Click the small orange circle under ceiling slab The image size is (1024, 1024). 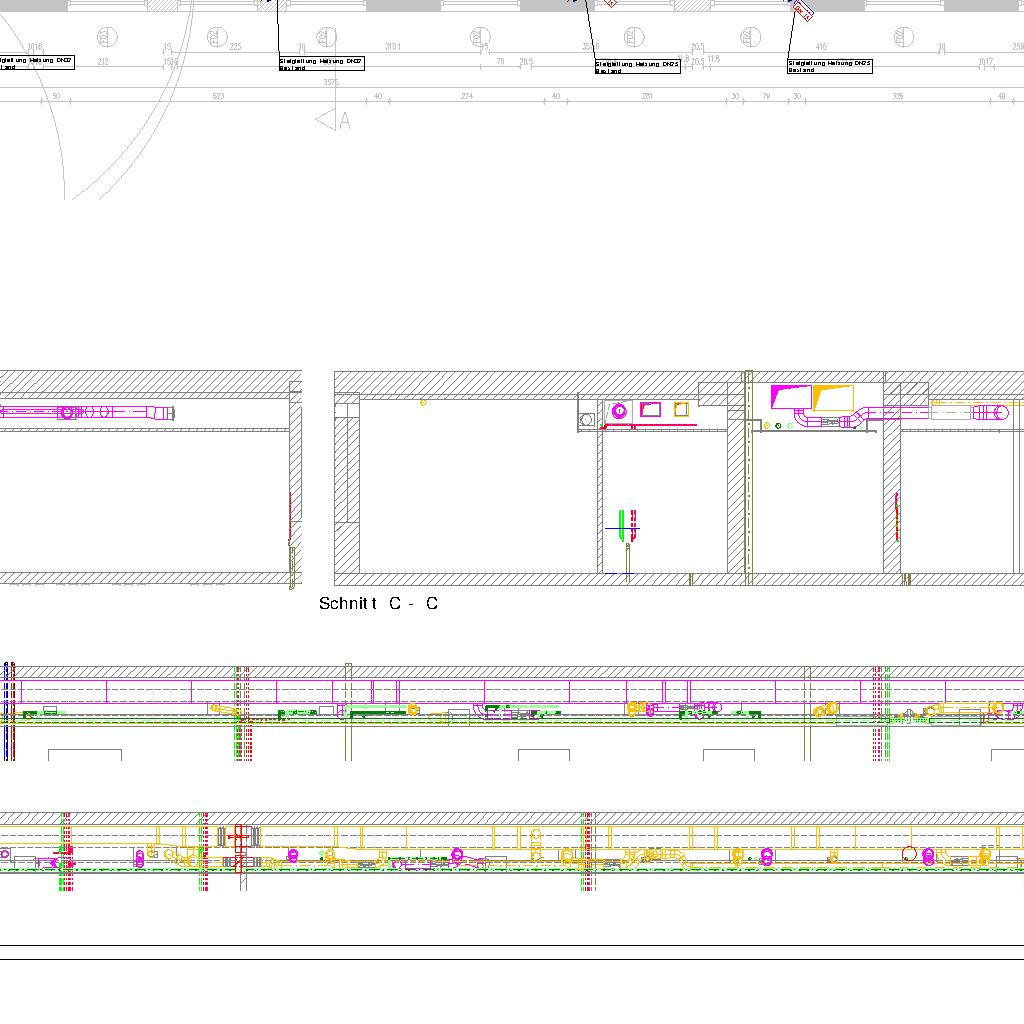point(423,402)
